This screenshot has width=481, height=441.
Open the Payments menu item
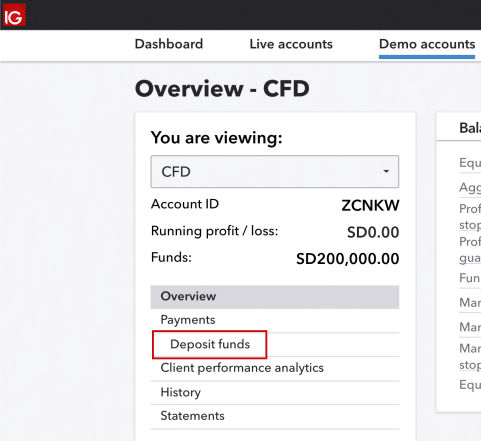coord(275,320)
